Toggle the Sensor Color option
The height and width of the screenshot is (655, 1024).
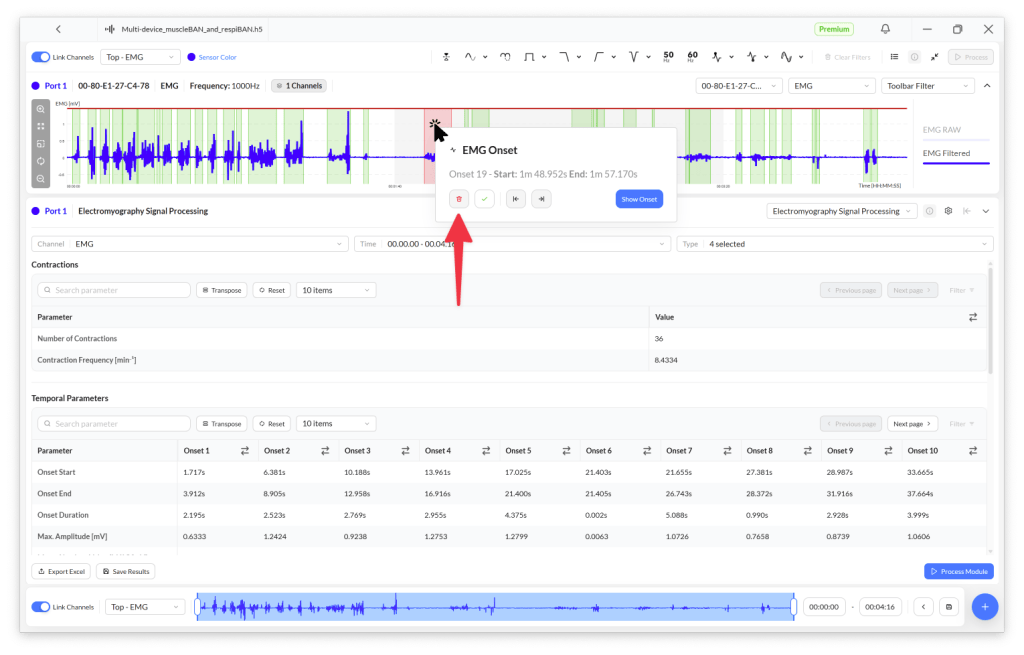point(212,57)
